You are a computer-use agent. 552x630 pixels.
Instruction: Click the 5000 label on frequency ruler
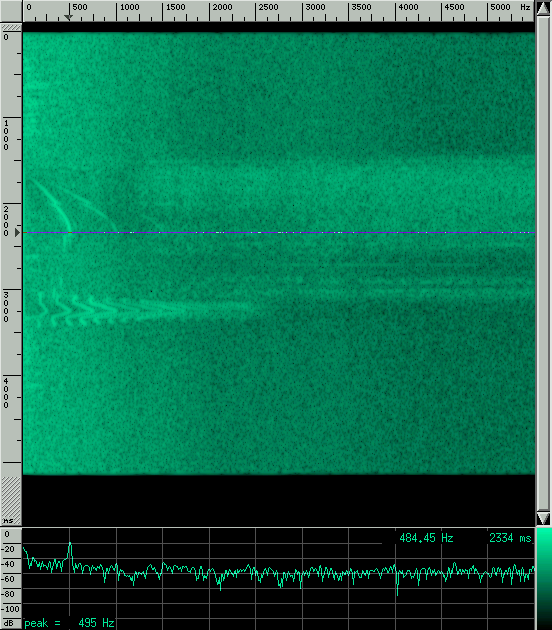pos(500,7)
